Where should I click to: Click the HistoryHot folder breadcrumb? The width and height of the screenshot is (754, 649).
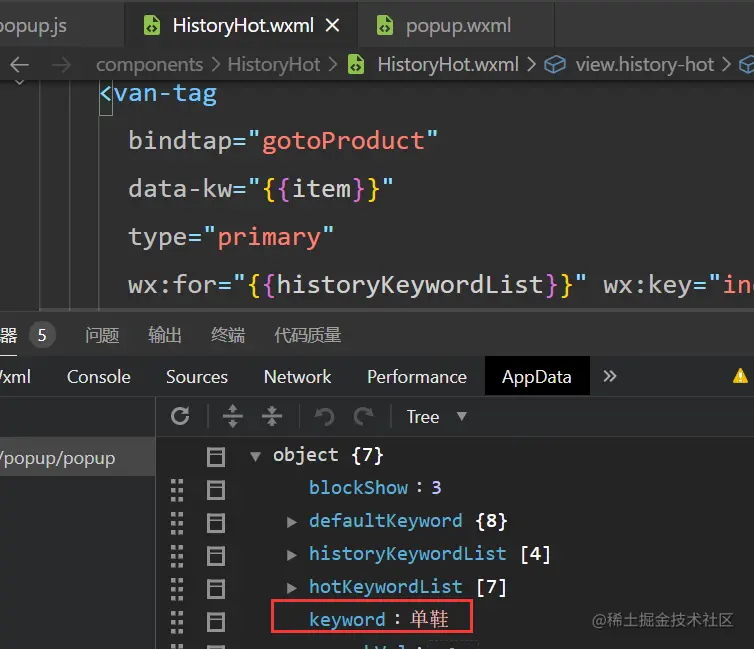point(274,64)
